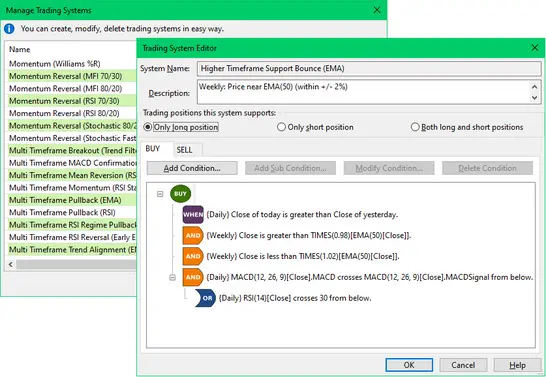The height and width of the screenshot is (377, 546).
Task: Select "Momentum Reversal (RSI 70/30)" row
Action: (x=72, y=101)
